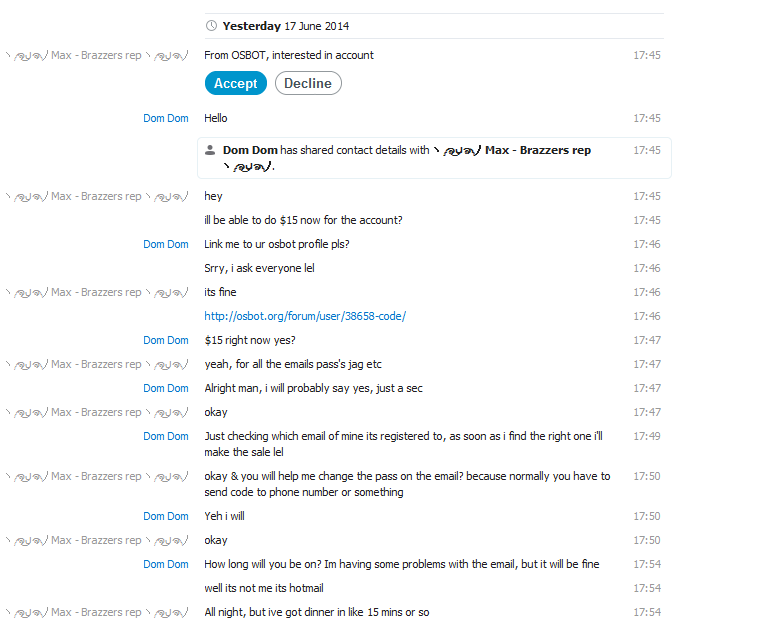Select the 'From OSBOT, interested in account' message

pos(289,55)
